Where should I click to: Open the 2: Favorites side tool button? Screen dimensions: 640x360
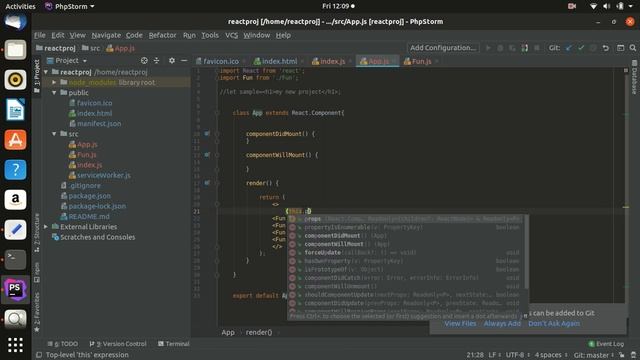[37, 312]
